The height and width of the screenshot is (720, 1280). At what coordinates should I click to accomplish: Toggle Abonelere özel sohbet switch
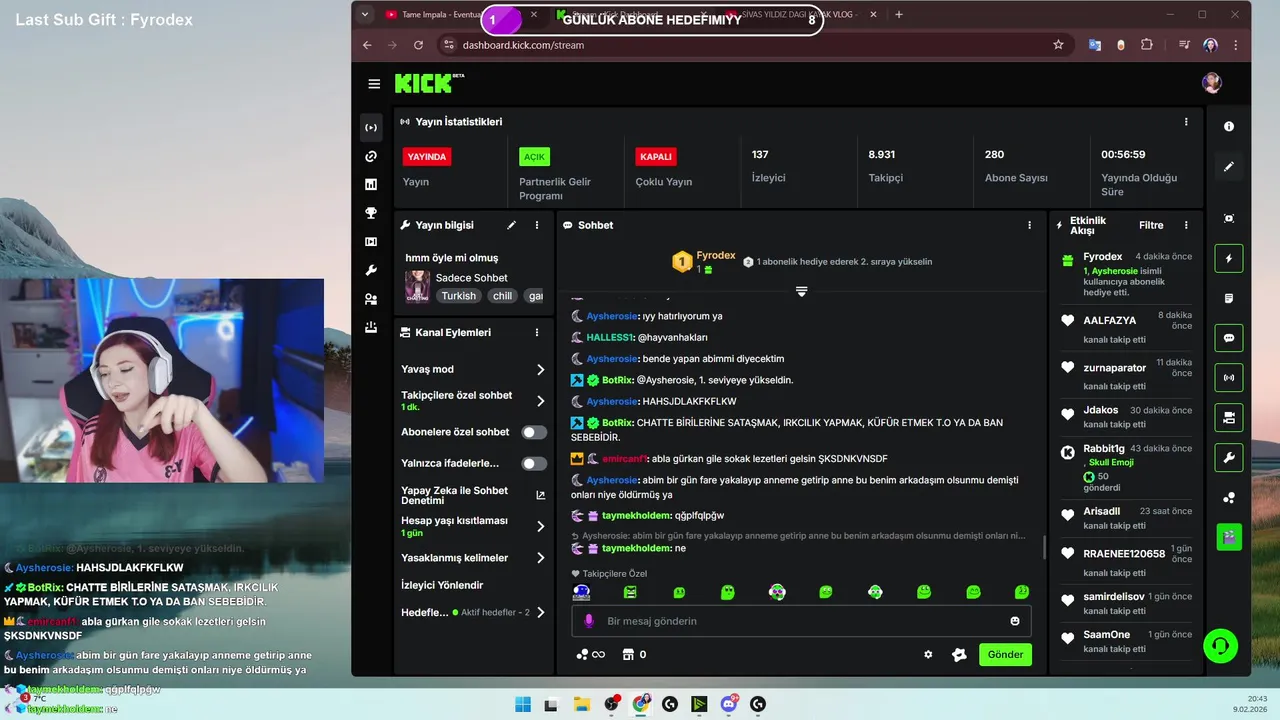coord(534,432)
